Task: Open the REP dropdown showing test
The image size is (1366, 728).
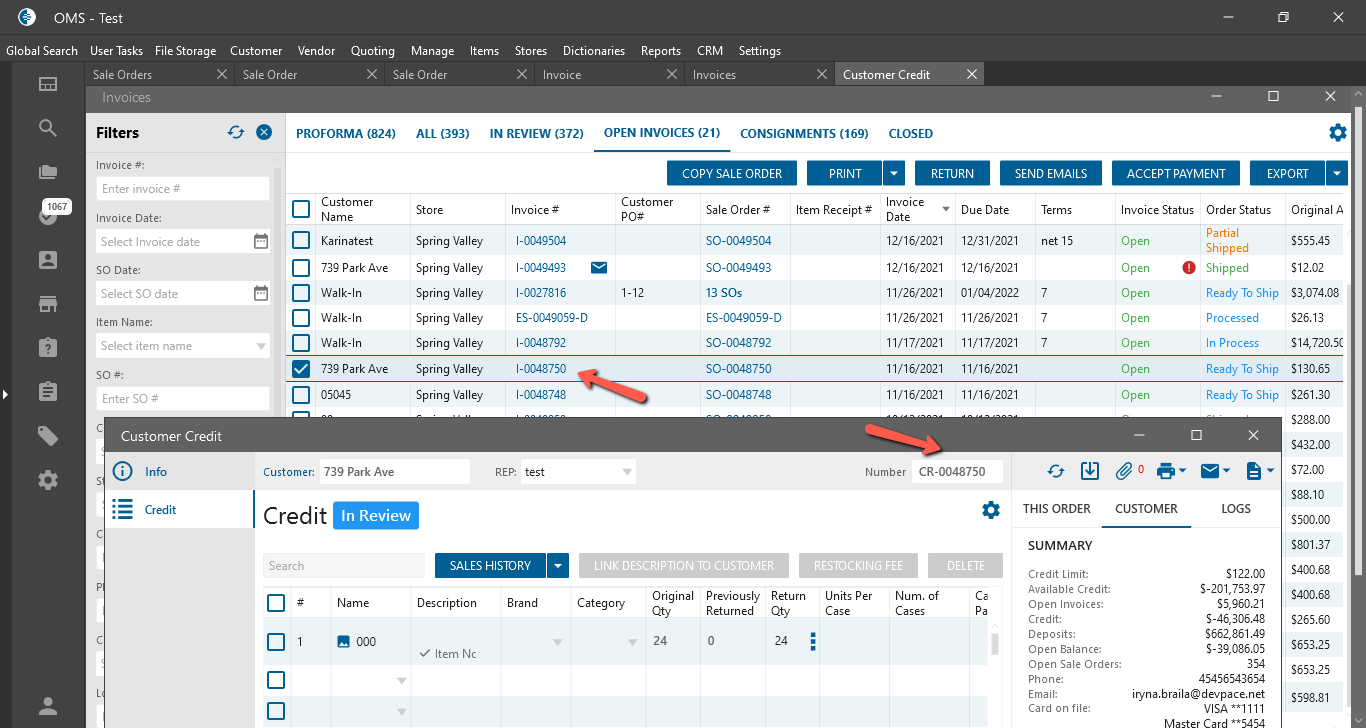Action: [627, 472]
